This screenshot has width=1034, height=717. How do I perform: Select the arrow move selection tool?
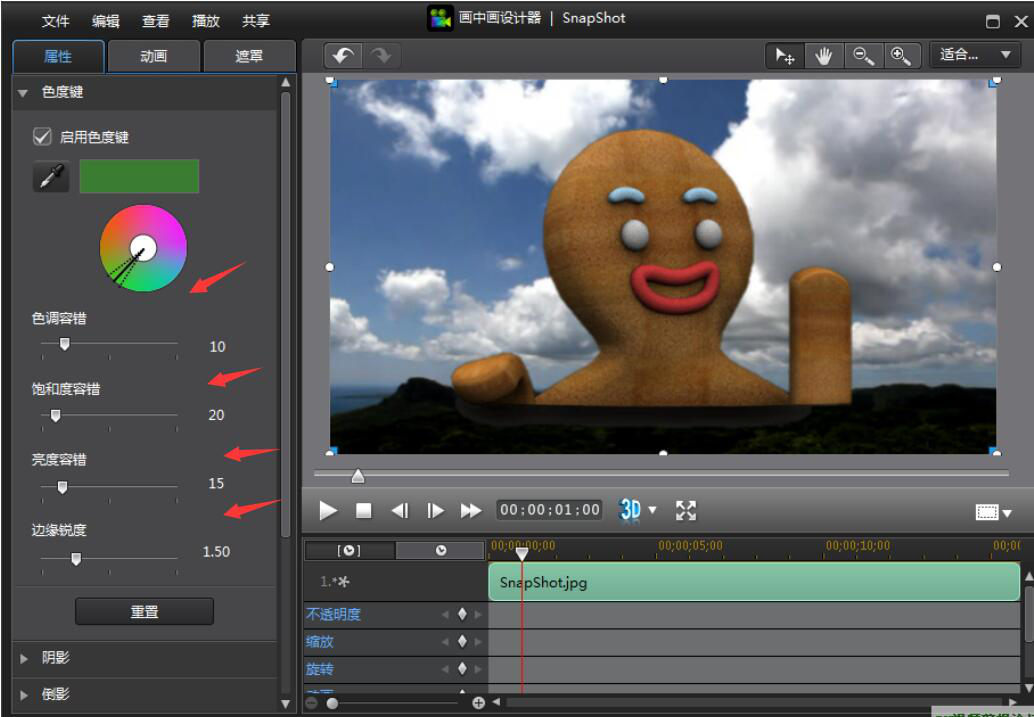click(x=785, y=56)
